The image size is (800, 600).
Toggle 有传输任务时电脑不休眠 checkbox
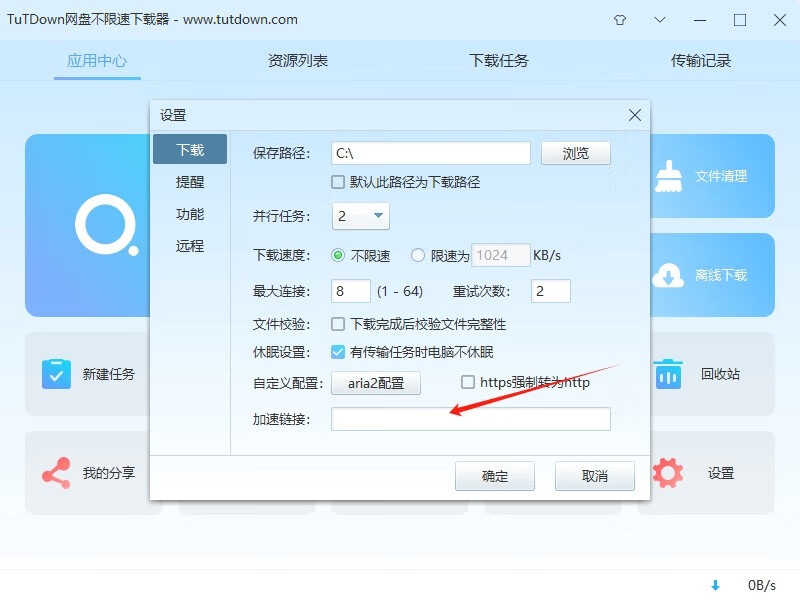[338, 352]
